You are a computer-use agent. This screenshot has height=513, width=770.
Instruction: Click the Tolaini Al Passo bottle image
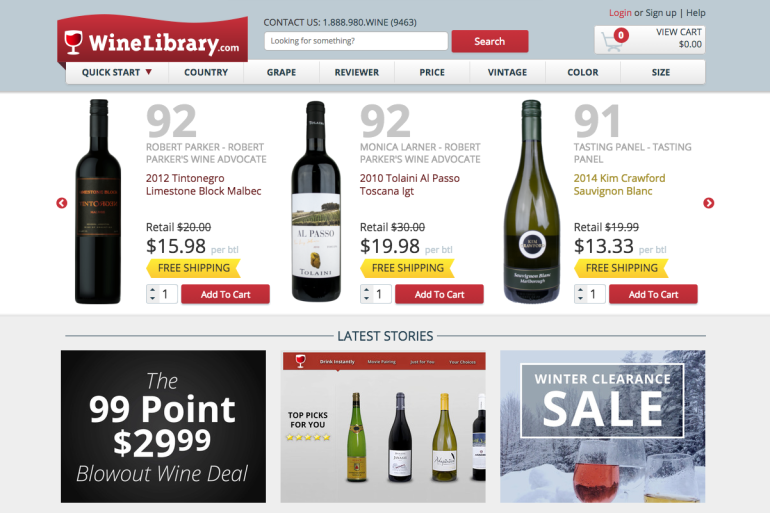(x=316, y=201)
